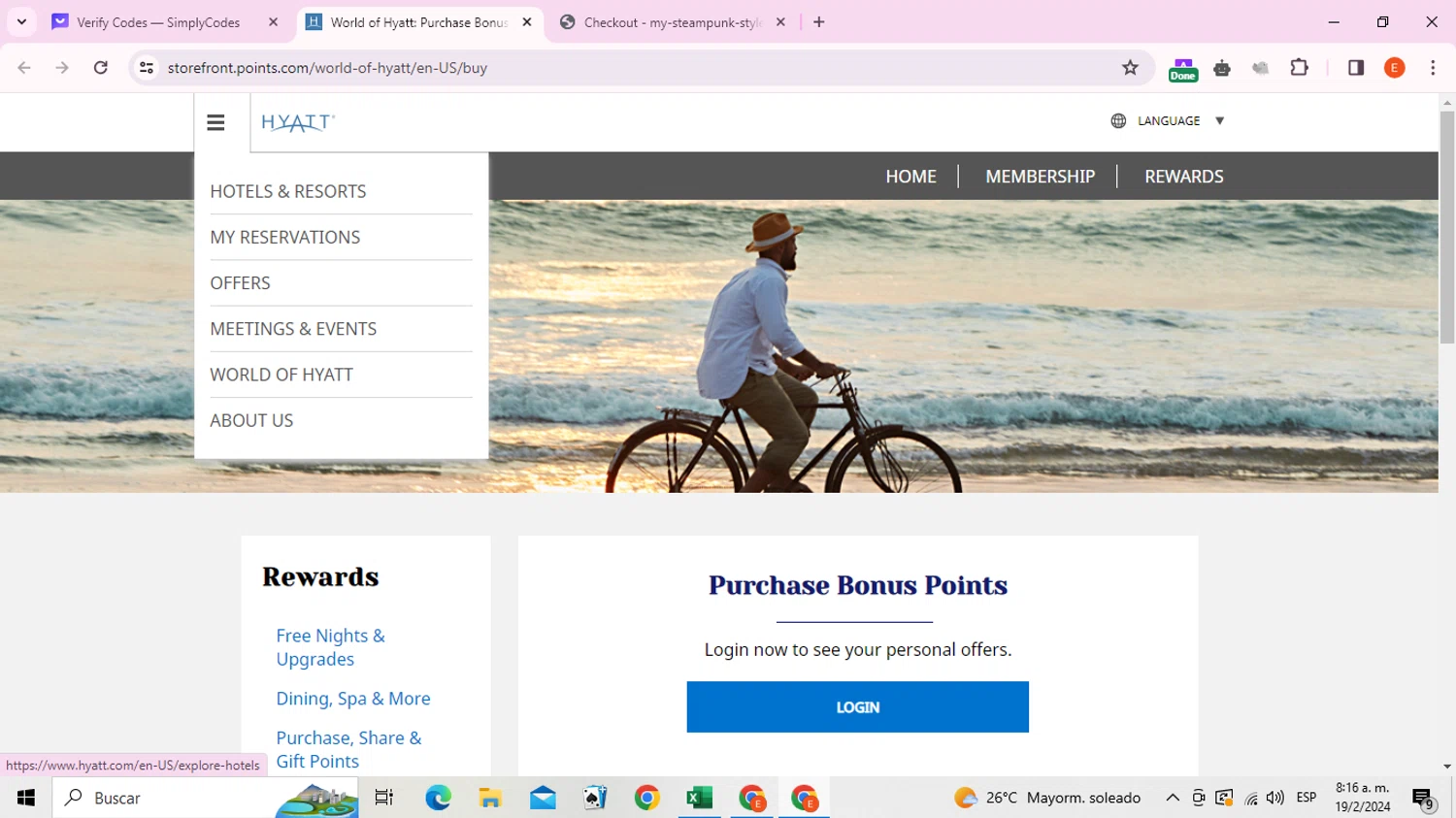Close the World of Hyatt tab
Viewport: 1456px width, 818px height.
pos(527,22)
